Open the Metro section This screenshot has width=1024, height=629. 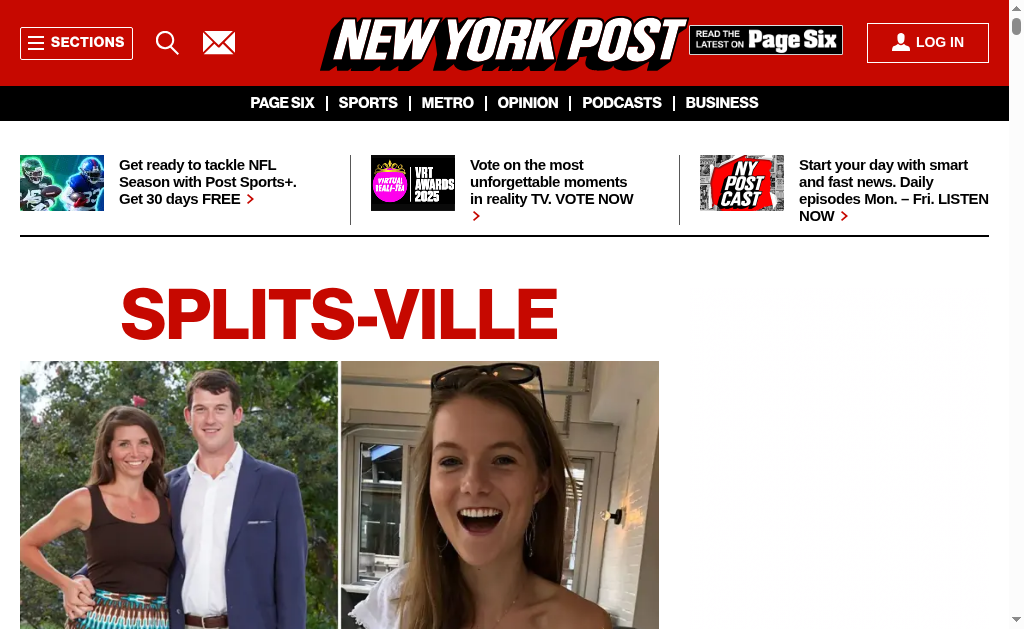(447, 103)
